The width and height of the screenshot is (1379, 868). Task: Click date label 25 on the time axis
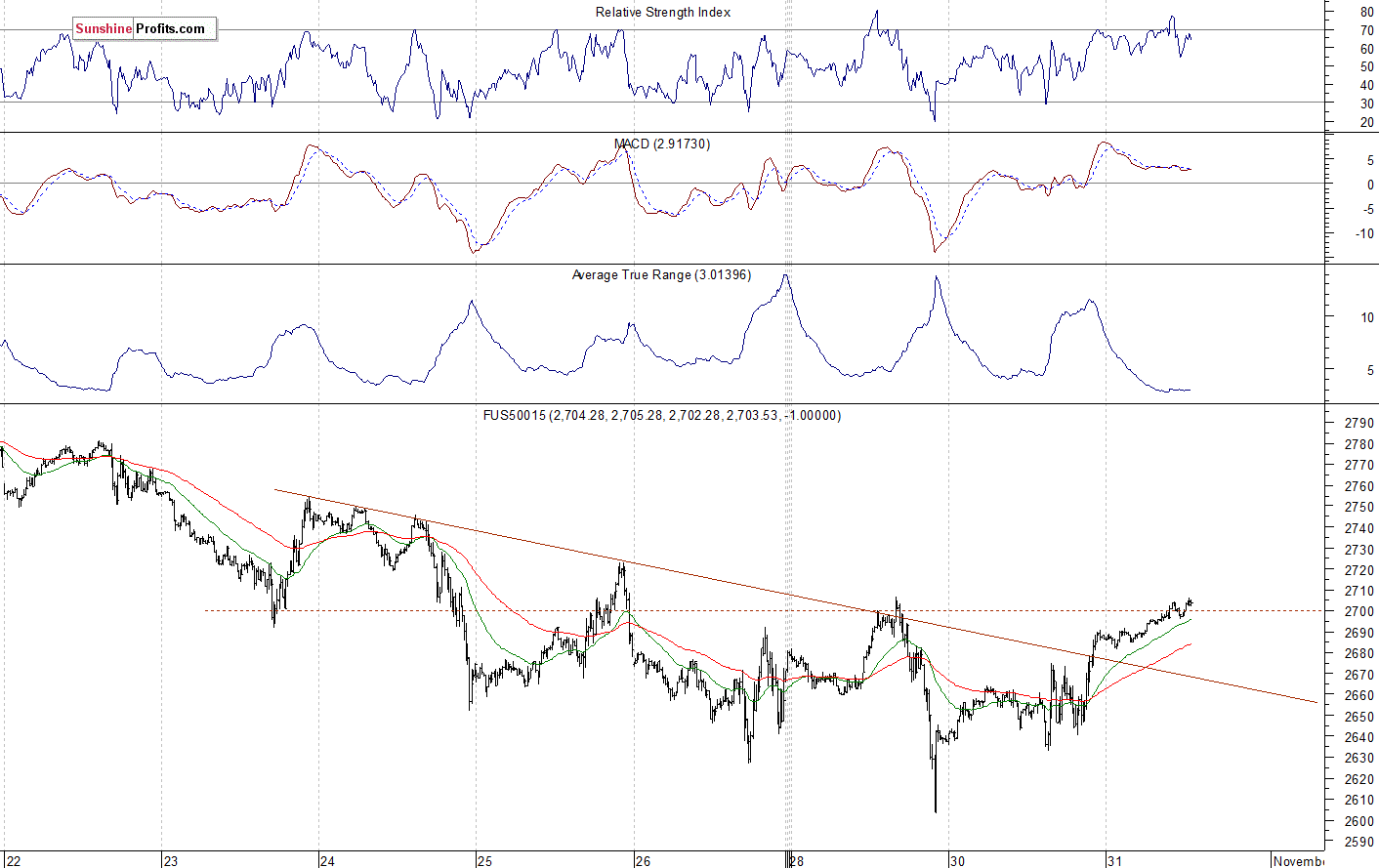coord(485,861)
